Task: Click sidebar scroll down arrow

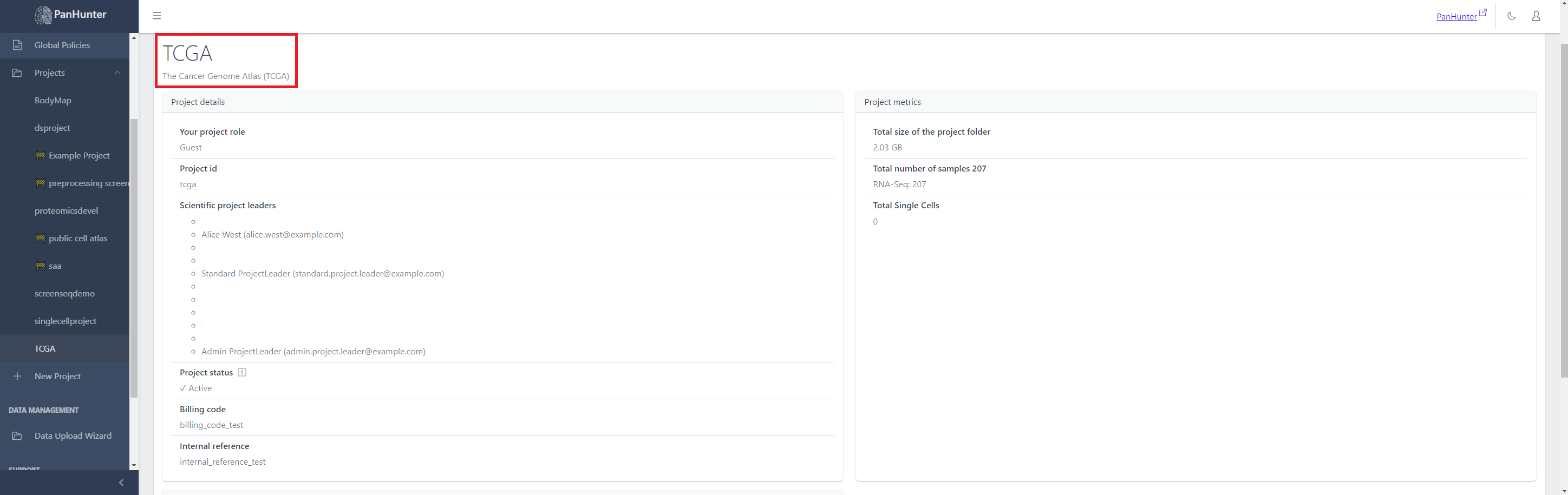Action: point(134,465)
